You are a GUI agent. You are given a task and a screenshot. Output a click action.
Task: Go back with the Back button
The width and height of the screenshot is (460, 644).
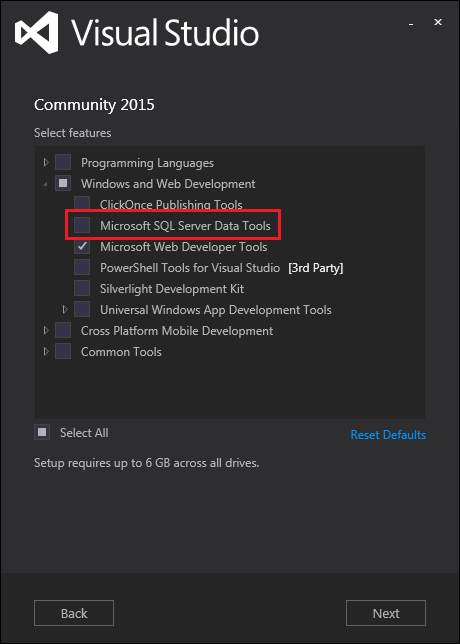[74, 613]
